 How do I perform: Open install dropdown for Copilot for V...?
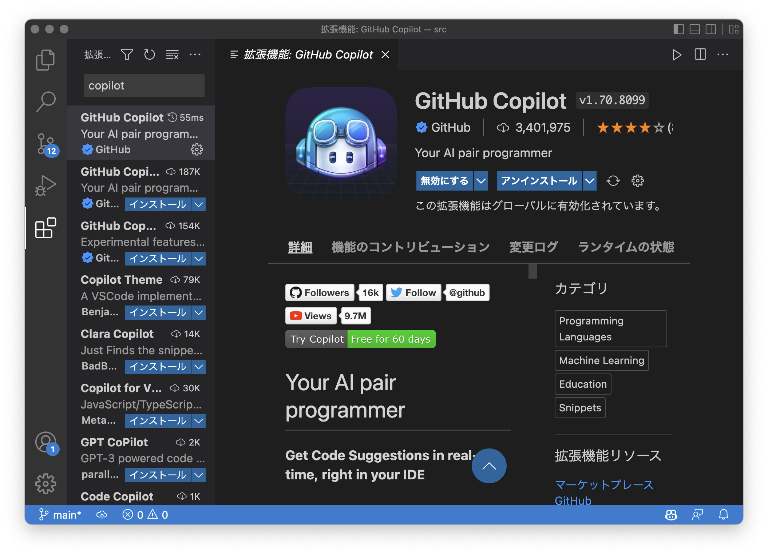(x=198, y=421)
